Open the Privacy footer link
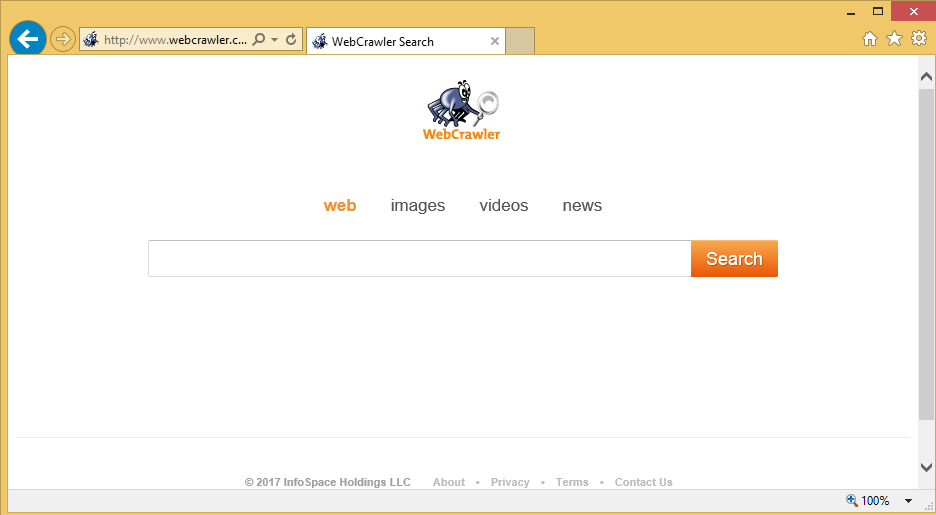 click(510, 482)
